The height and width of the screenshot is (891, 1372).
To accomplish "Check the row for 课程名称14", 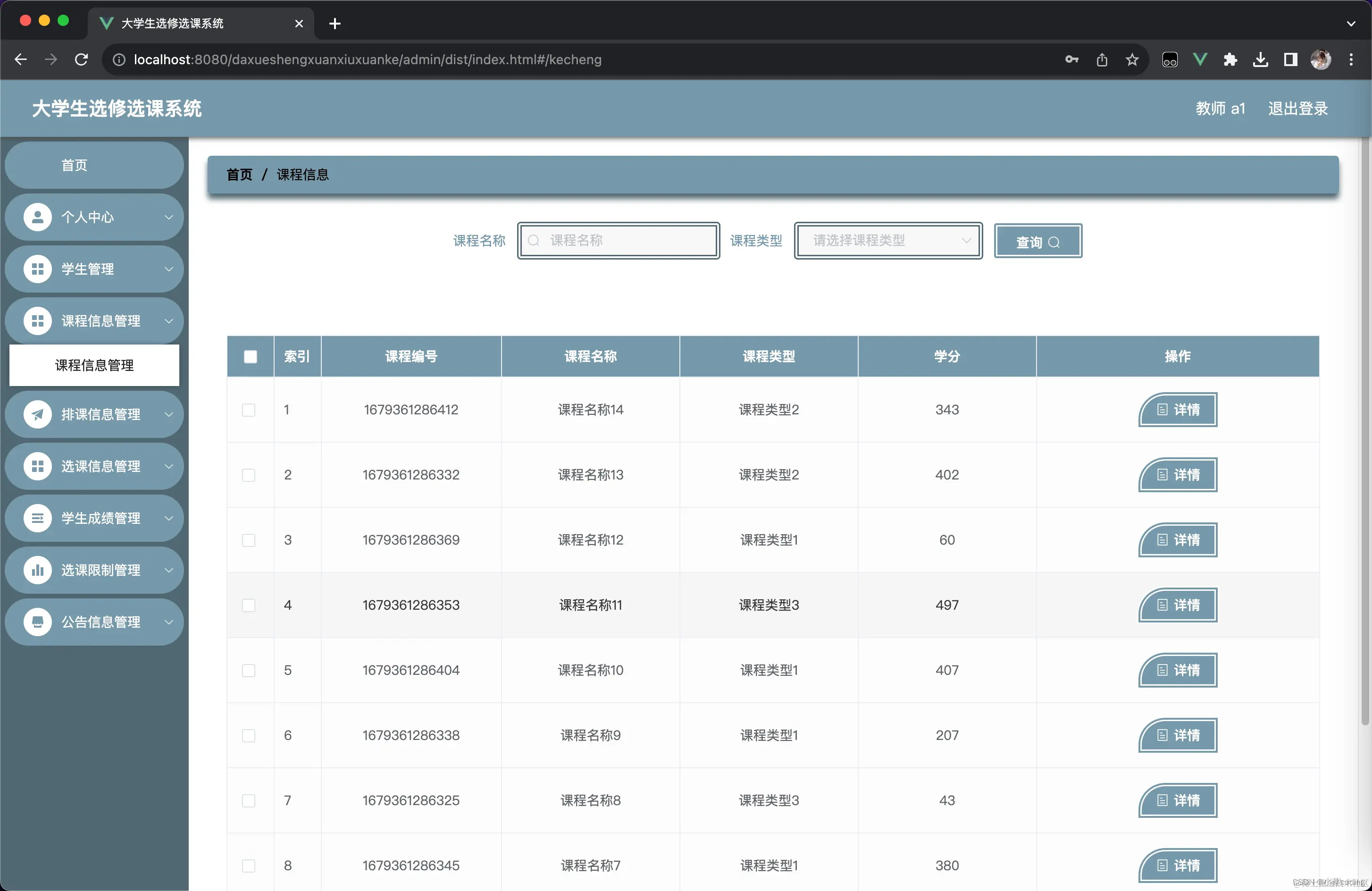I will (x=249, y=410).
